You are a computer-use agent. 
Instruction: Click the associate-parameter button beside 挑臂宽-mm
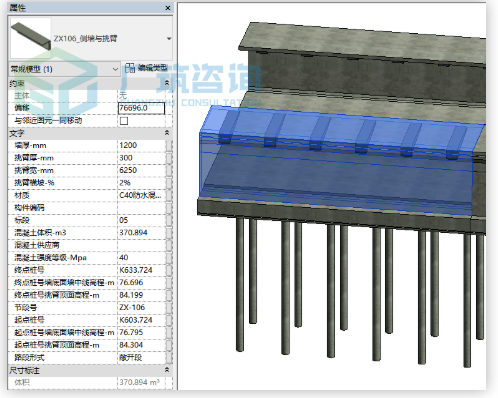[169, 170]
